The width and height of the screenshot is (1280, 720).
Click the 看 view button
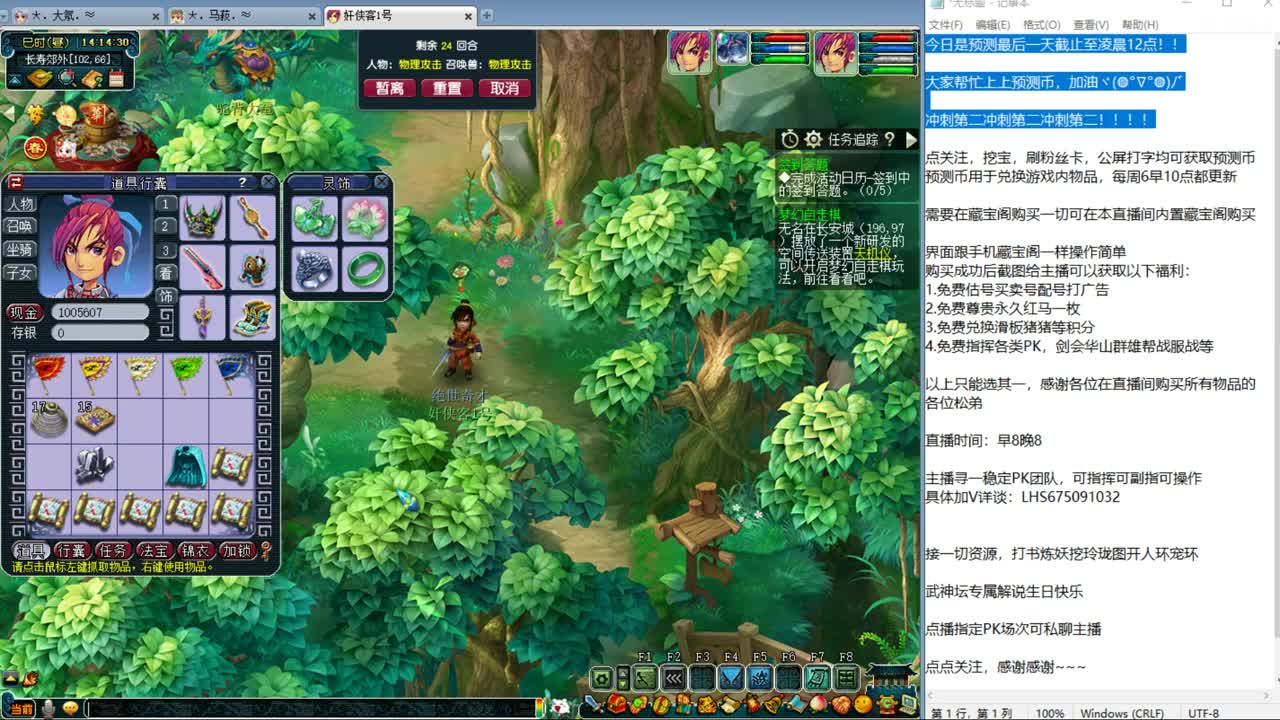click(x=166, y=273)
